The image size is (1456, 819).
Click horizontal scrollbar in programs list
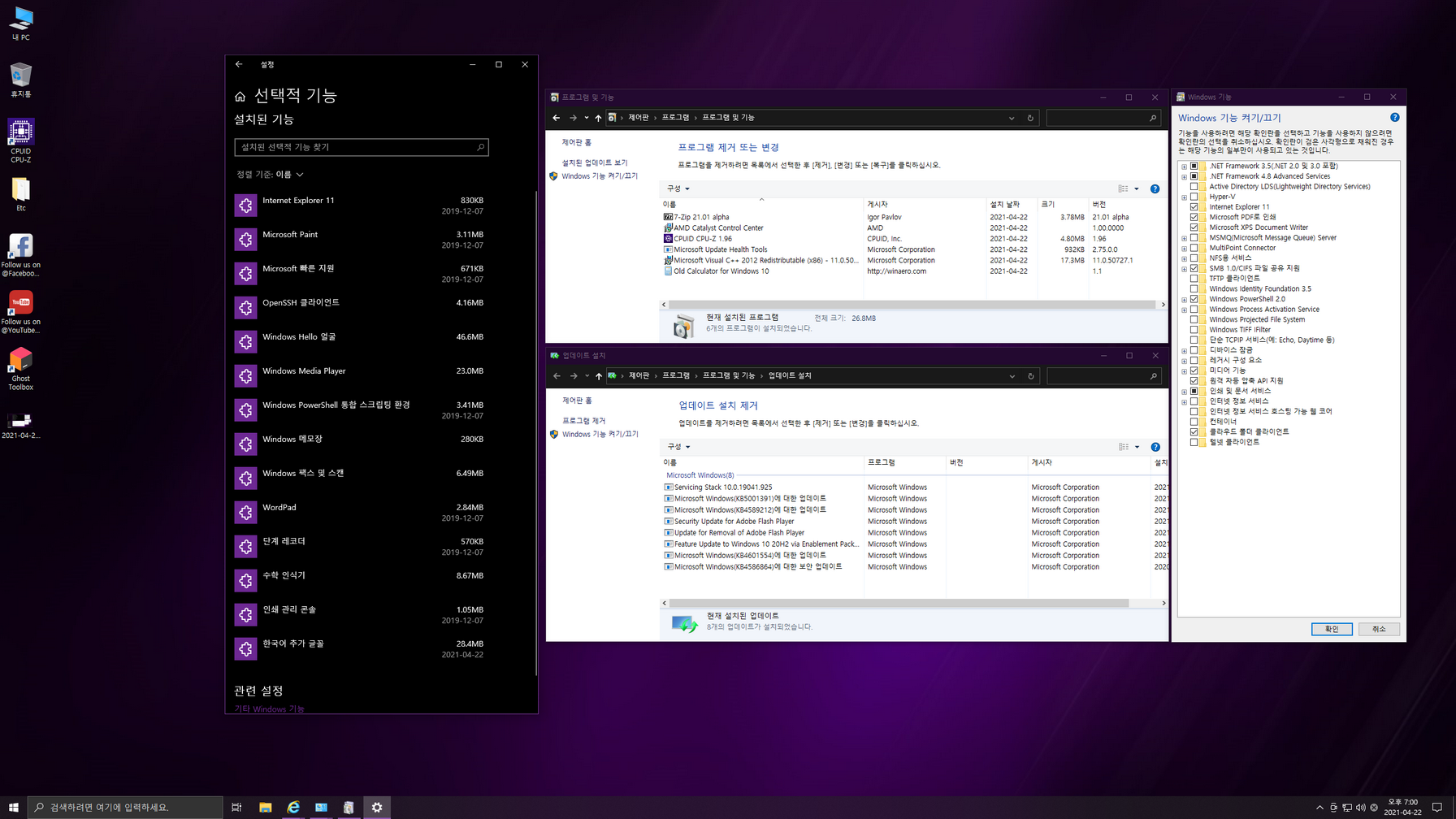pyautogui.click(x=912, y=305)
